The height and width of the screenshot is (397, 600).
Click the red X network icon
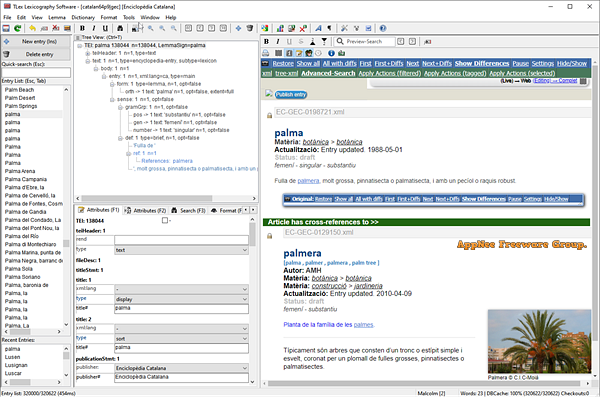[303, 28]
